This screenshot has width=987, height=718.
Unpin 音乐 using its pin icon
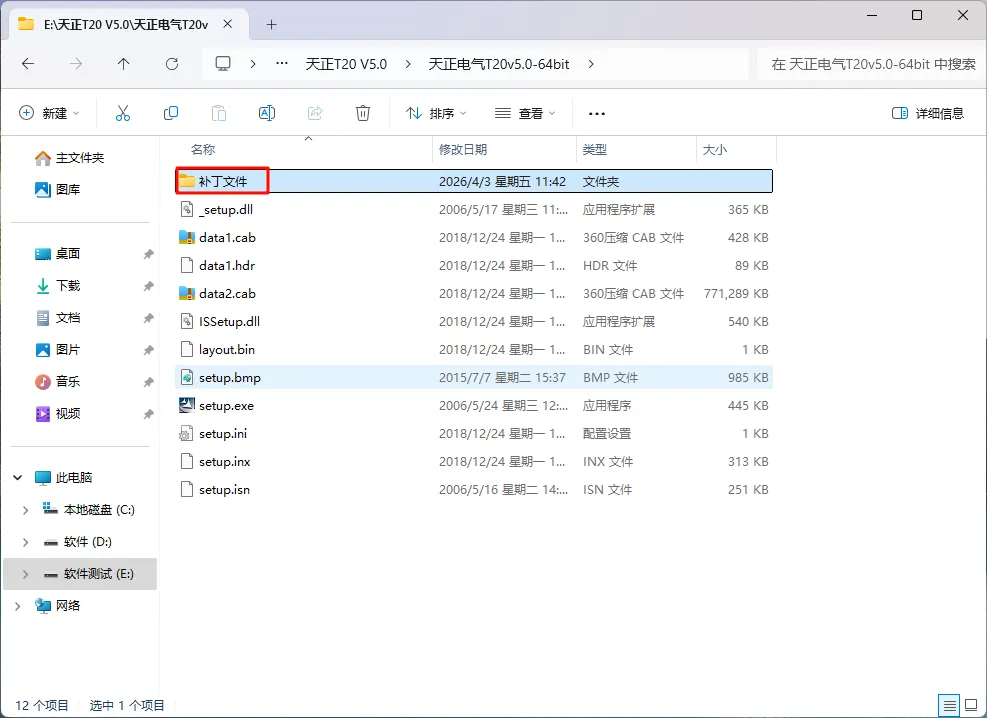click(x=148, y=382)
